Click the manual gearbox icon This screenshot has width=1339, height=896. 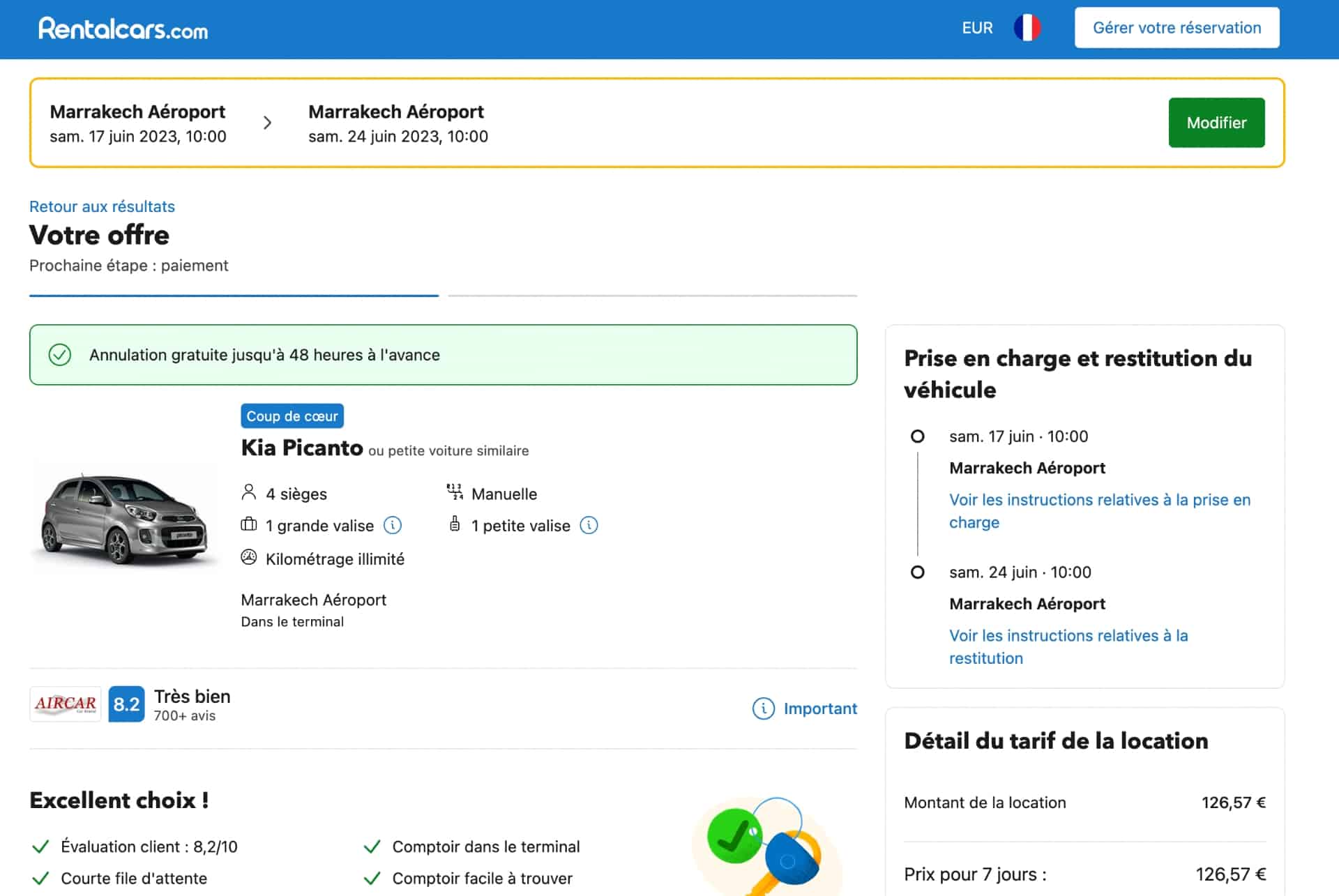point(455,492)
